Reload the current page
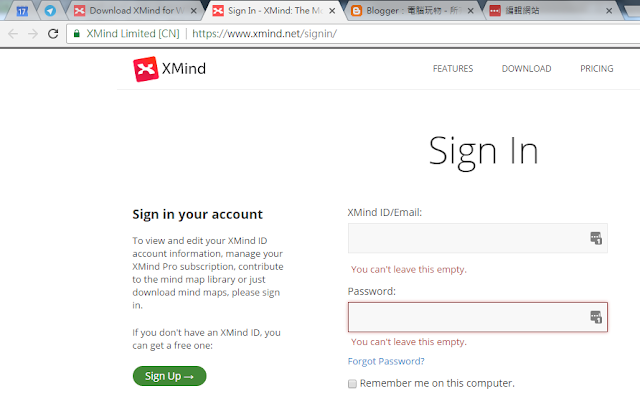The height and width of the screenshot is (414, 640). 53,33
